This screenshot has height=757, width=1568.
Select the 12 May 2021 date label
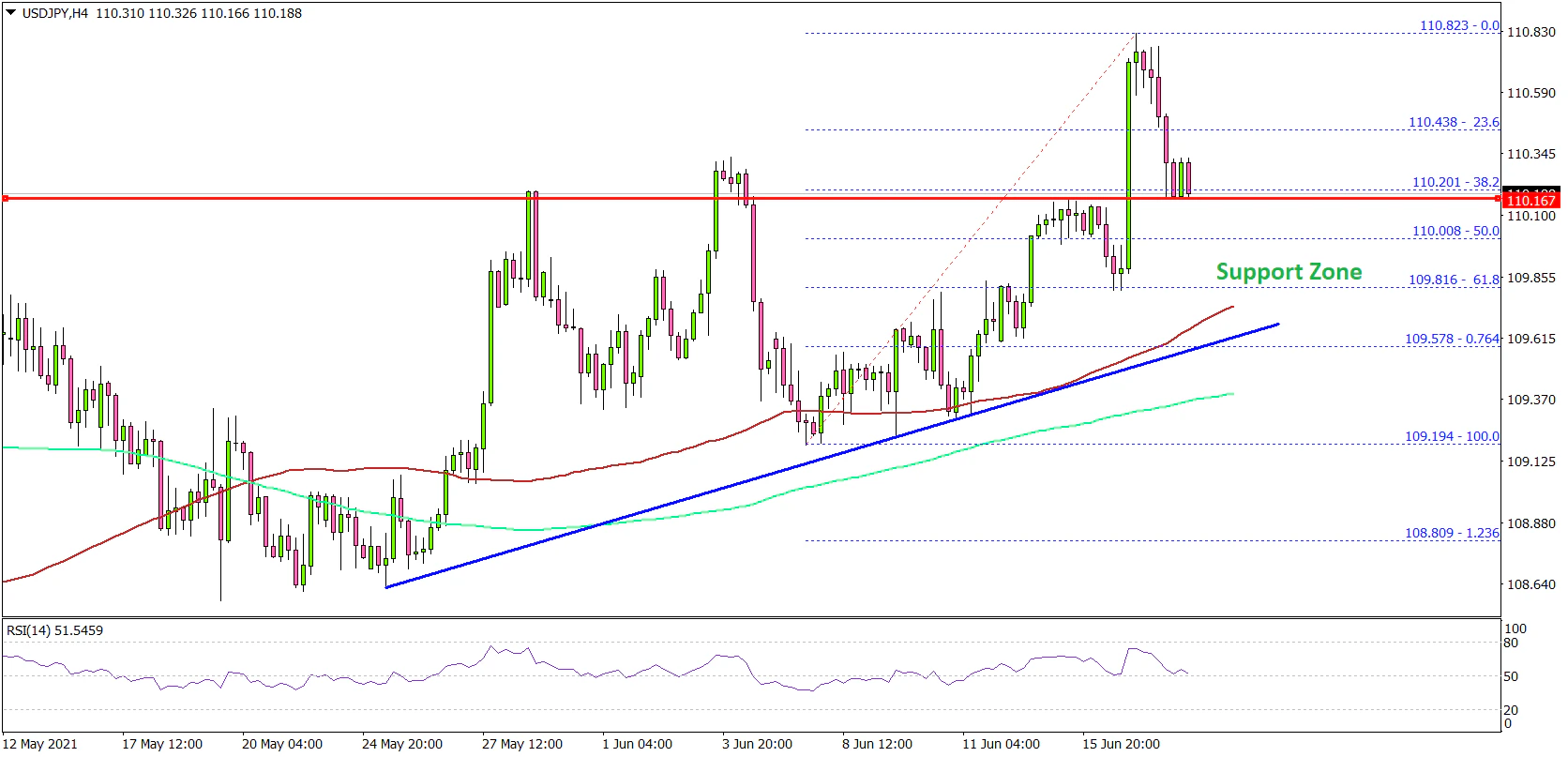tap(40, 744)
